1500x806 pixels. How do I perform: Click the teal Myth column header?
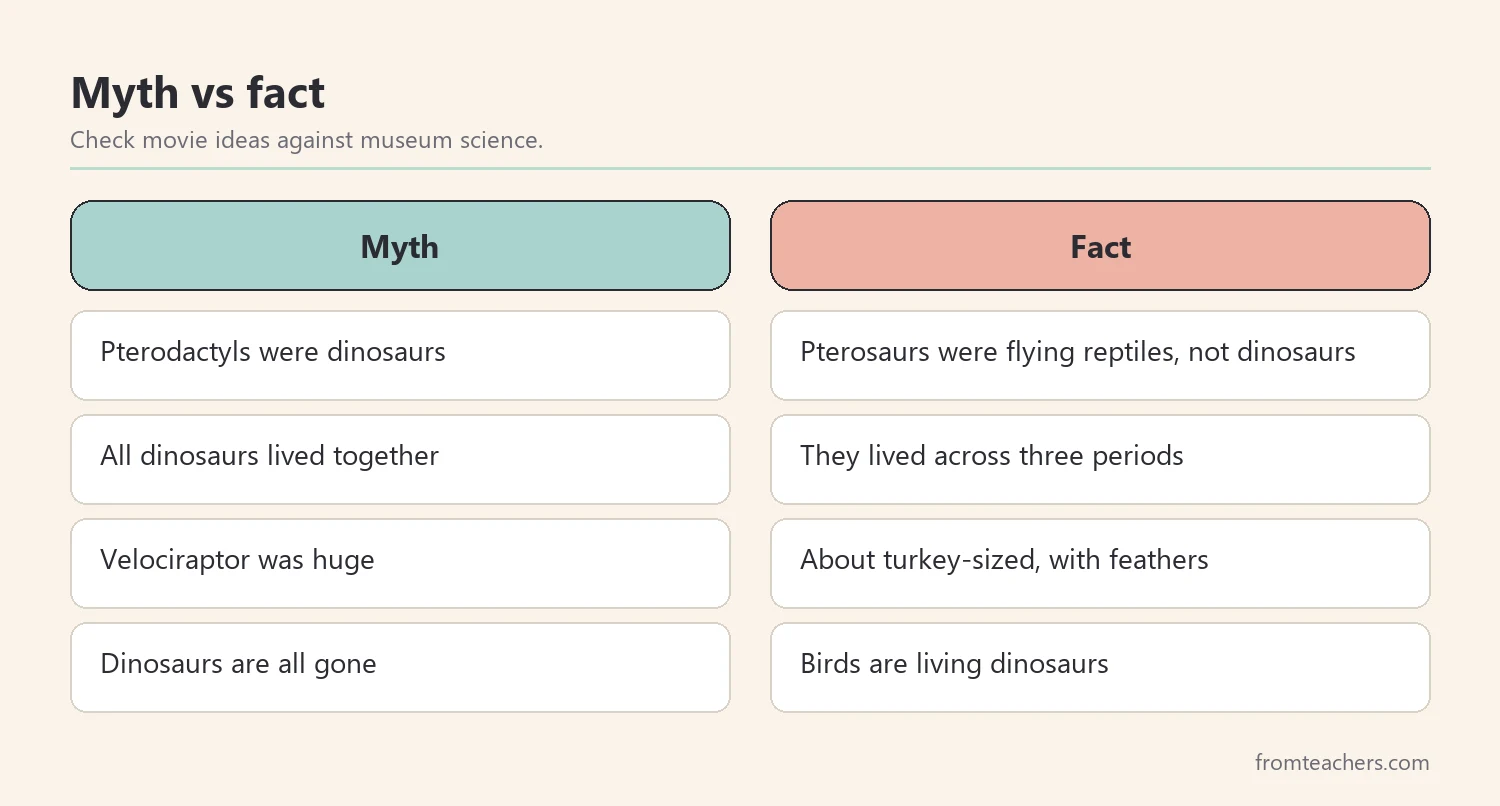(x=400, y=246)
